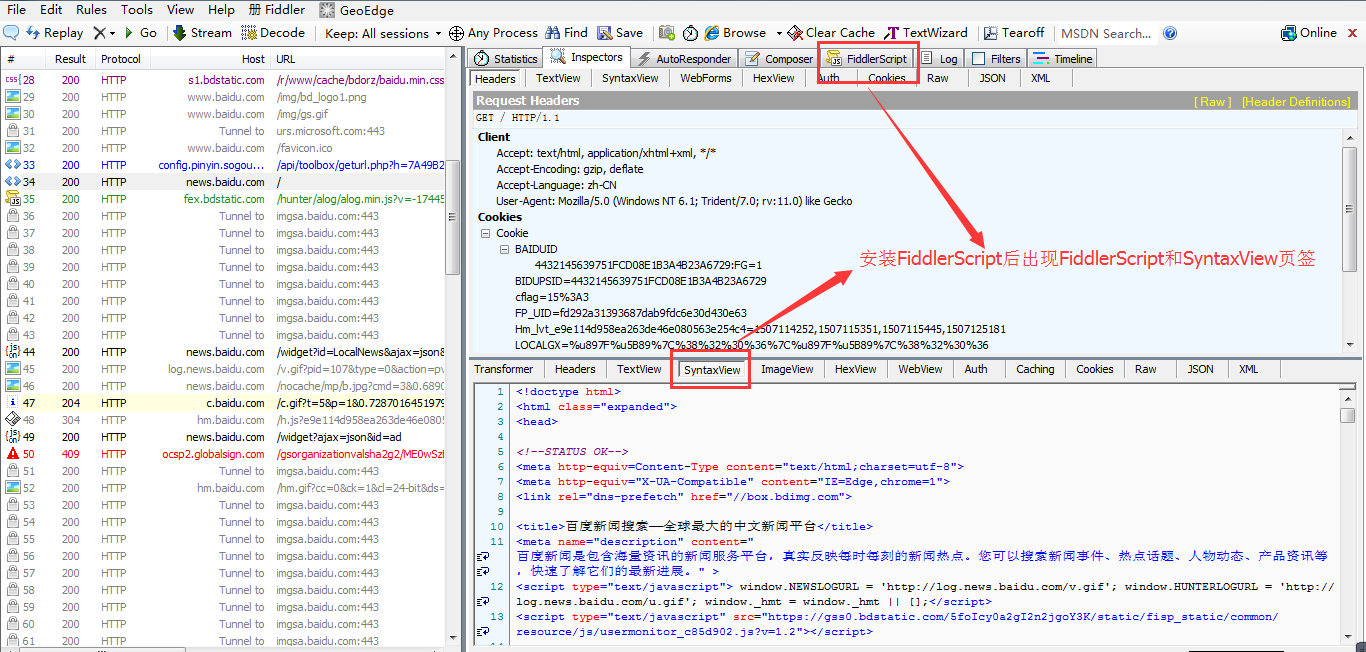
Task: Click the response SyntaxView vertical scrollbar
Action: coord(1348,514)
